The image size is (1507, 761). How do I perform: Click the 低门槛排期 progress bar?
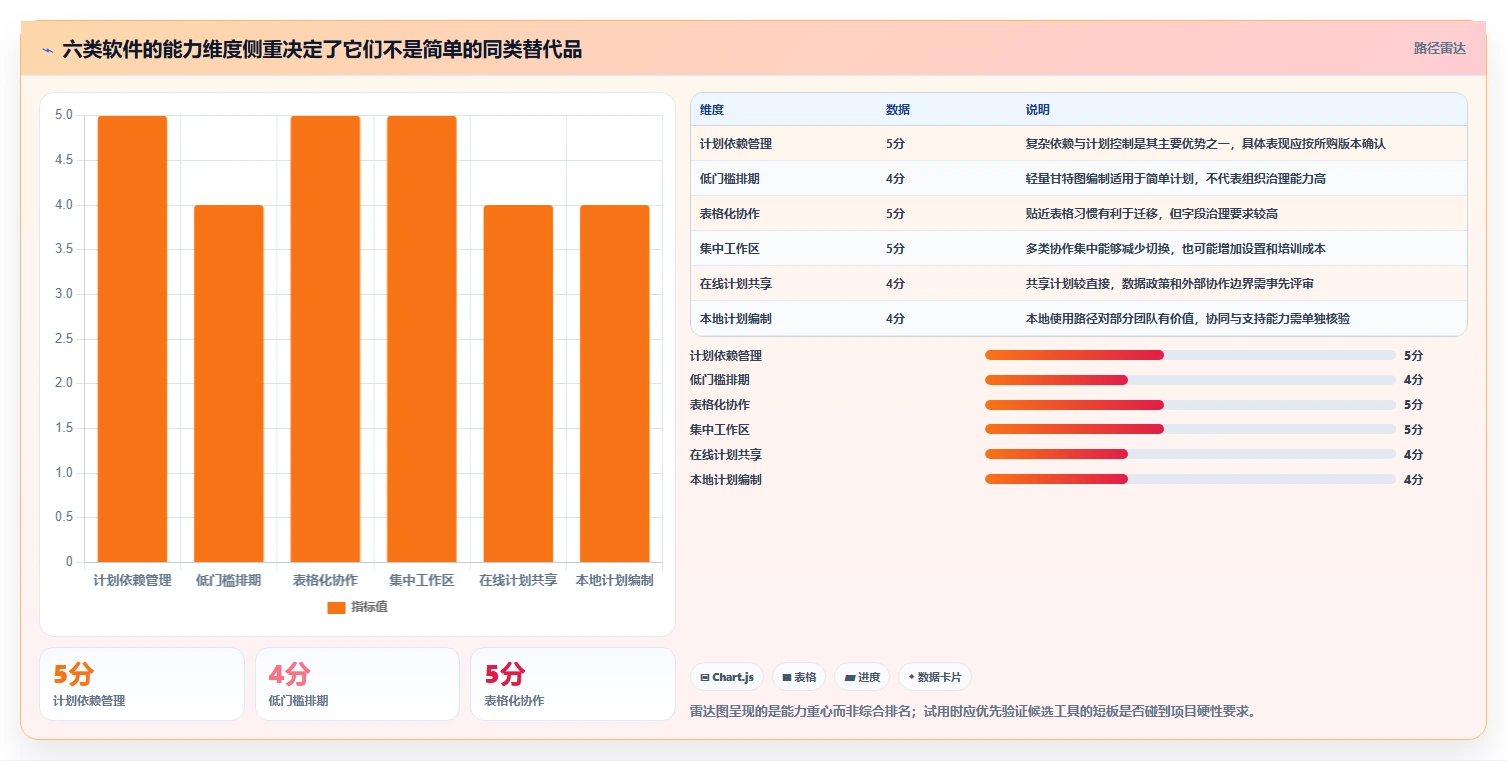[1190, 380]
